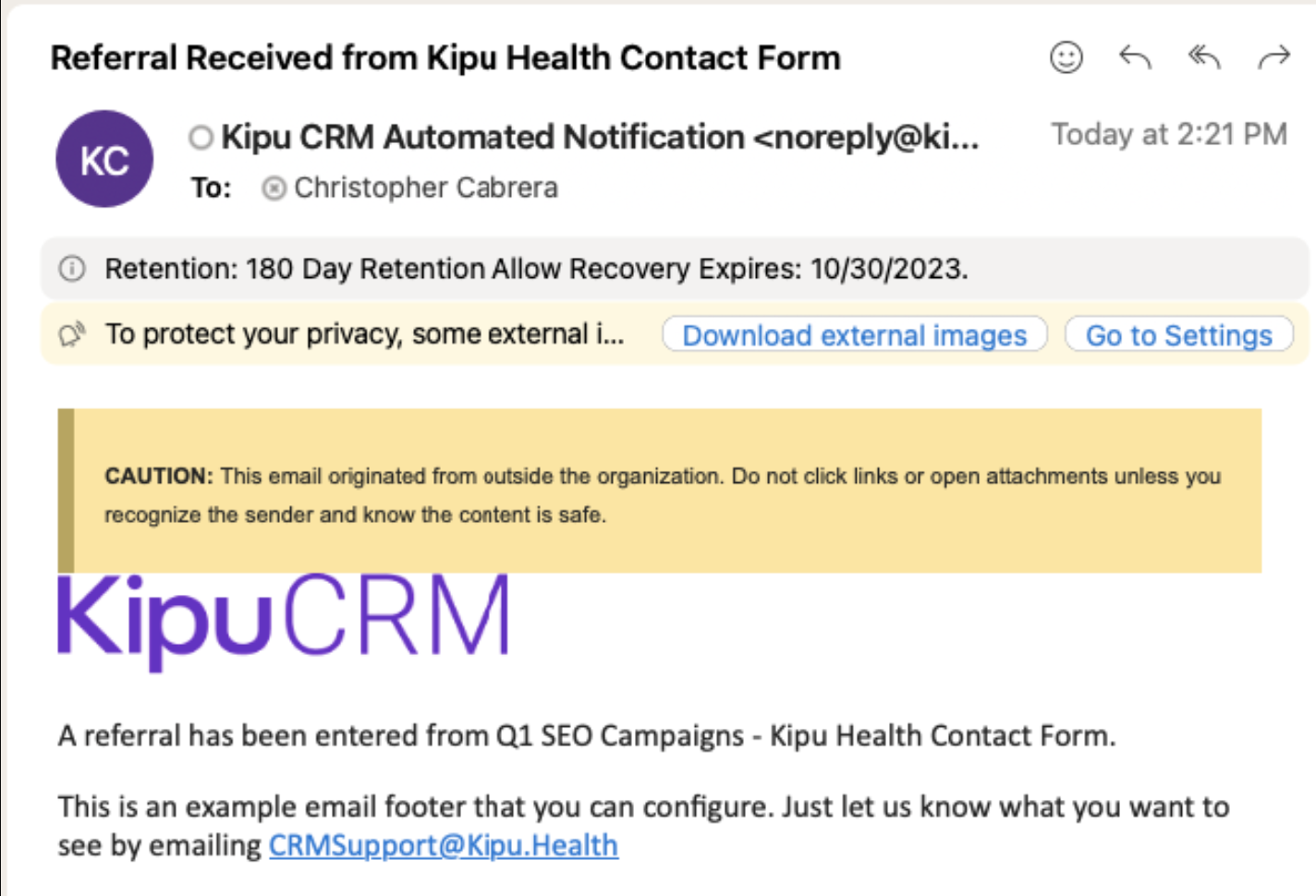Open the CRMSupport@Kipu.Health email link
Image resolution: width=1316 pixels, height=896 pixels.
coord(444,845)
